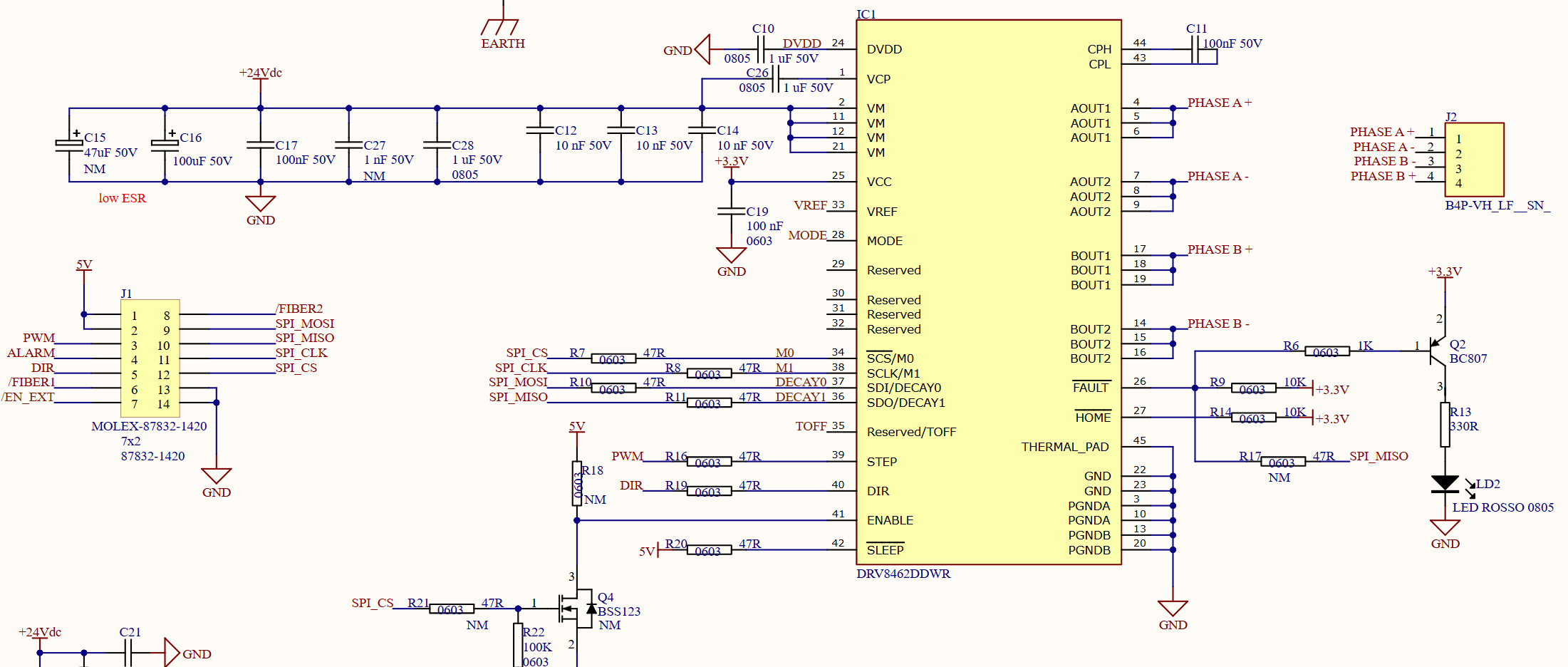Select the C11 100nF capacitor symbol

(1195, 49)
